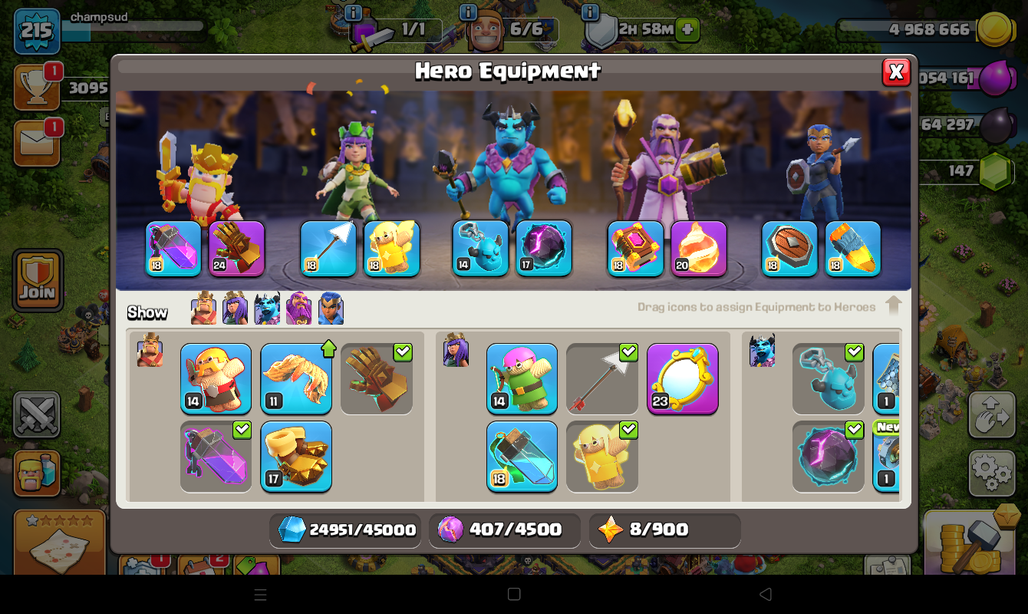Select the level 17 Spiky Ball equipment
The width and height of the screenshot is (1028, 614).
[x=296, y=457]
